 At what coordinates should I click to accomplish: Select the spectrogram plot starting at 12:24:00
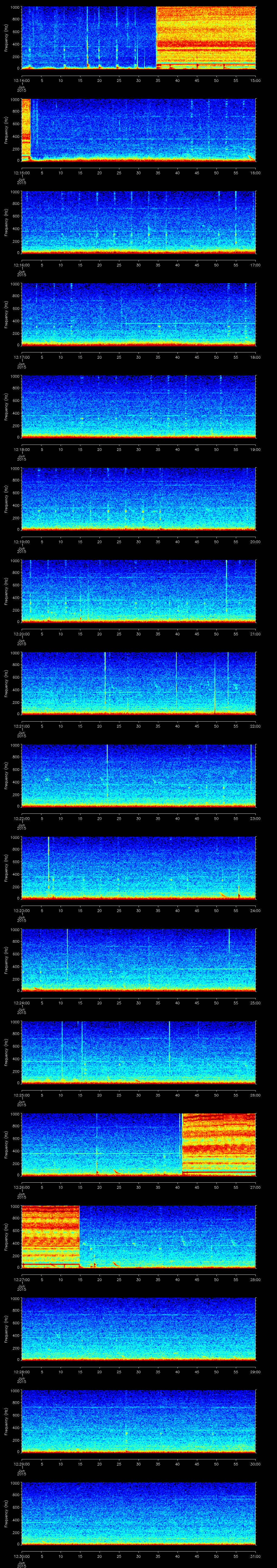139,960
